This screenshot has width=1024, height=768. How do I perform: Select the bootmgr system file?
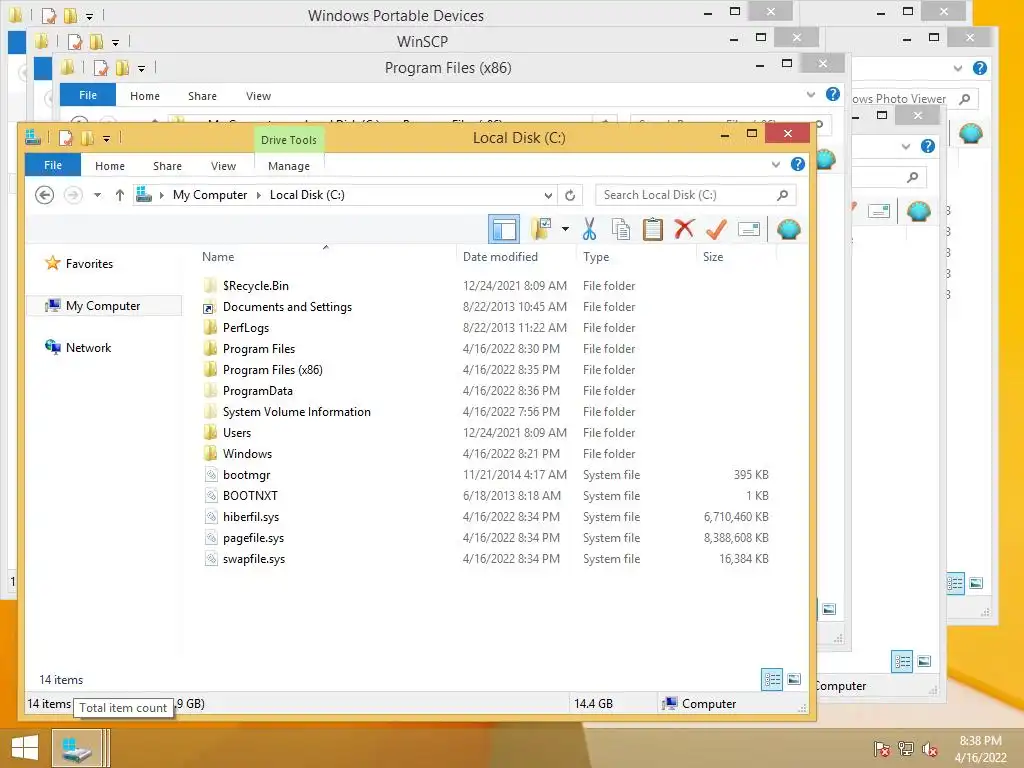(246, 475)
